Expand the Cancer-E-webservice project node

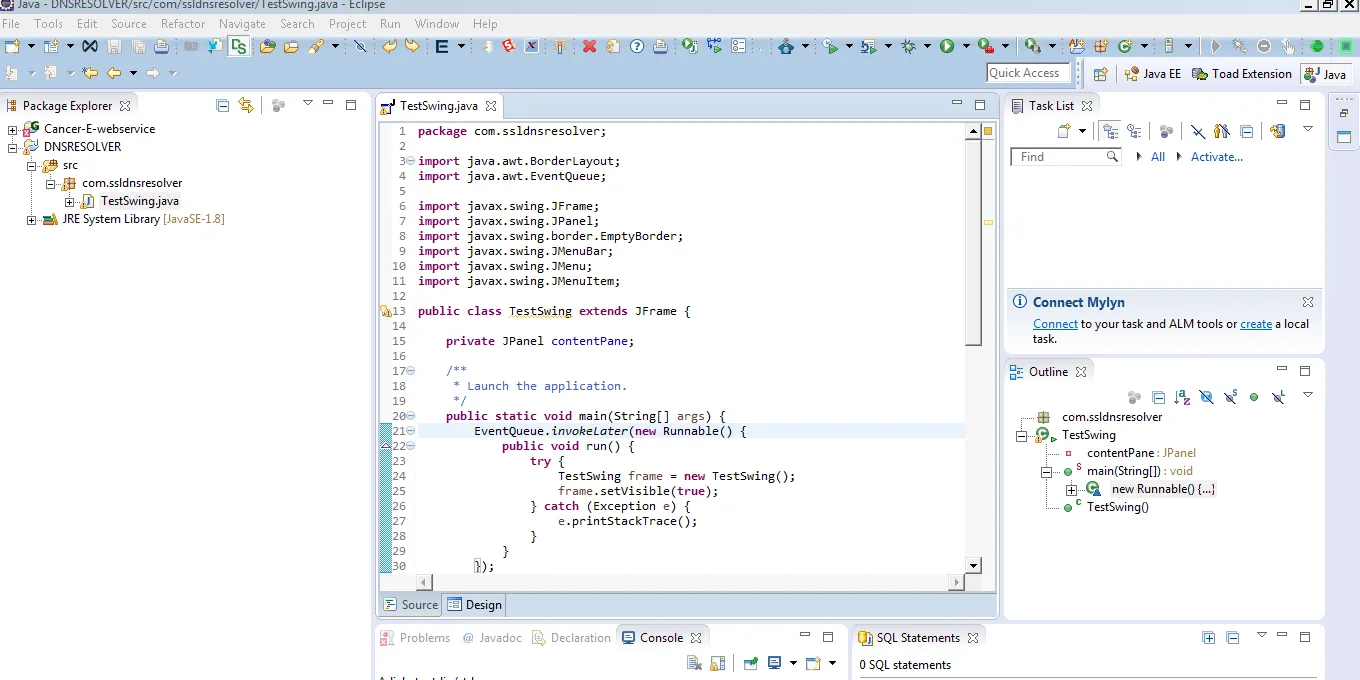click(13, 129)
